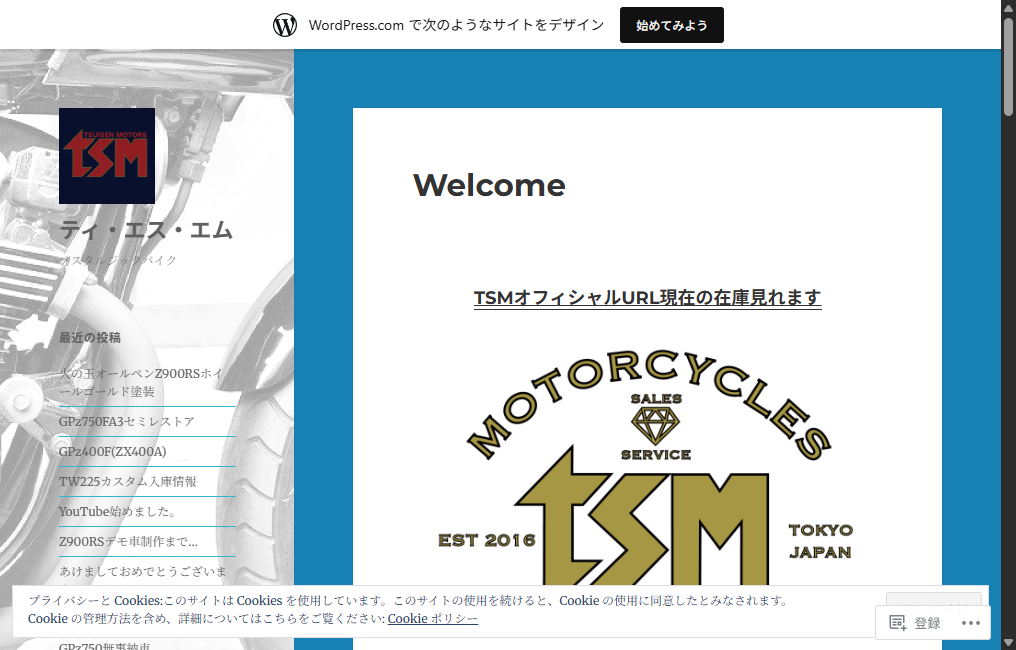Image resolution: width=1016 pixels, height=650 pixels.
Task: Open the Z900RSデモ車制作まで… post link
Action: point(128,541)
